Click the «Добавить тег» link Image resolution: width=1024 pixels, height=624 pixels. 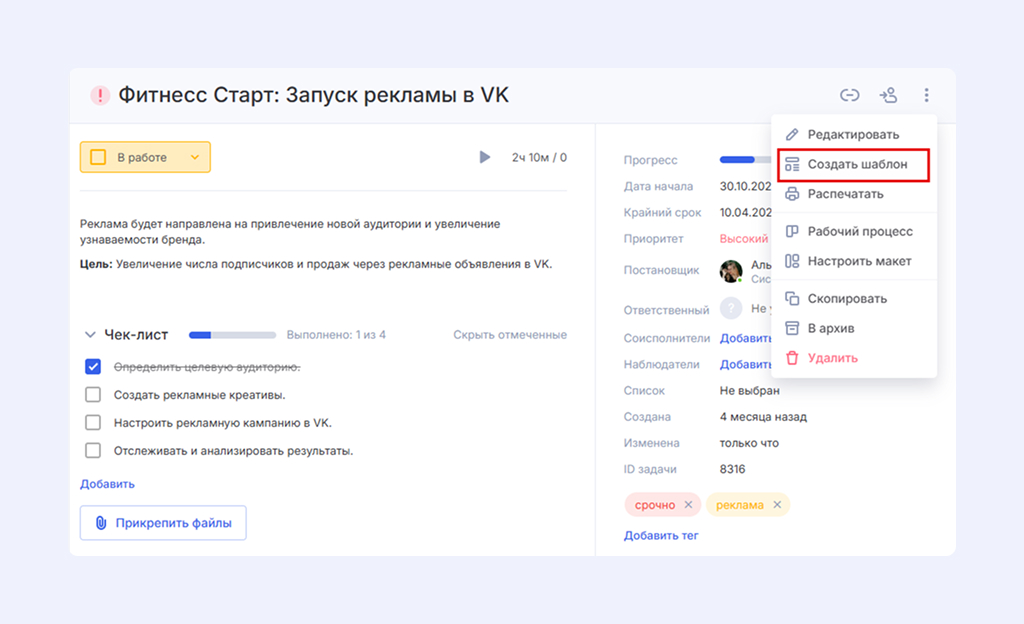pyautogui.click(x=661, y=536)
